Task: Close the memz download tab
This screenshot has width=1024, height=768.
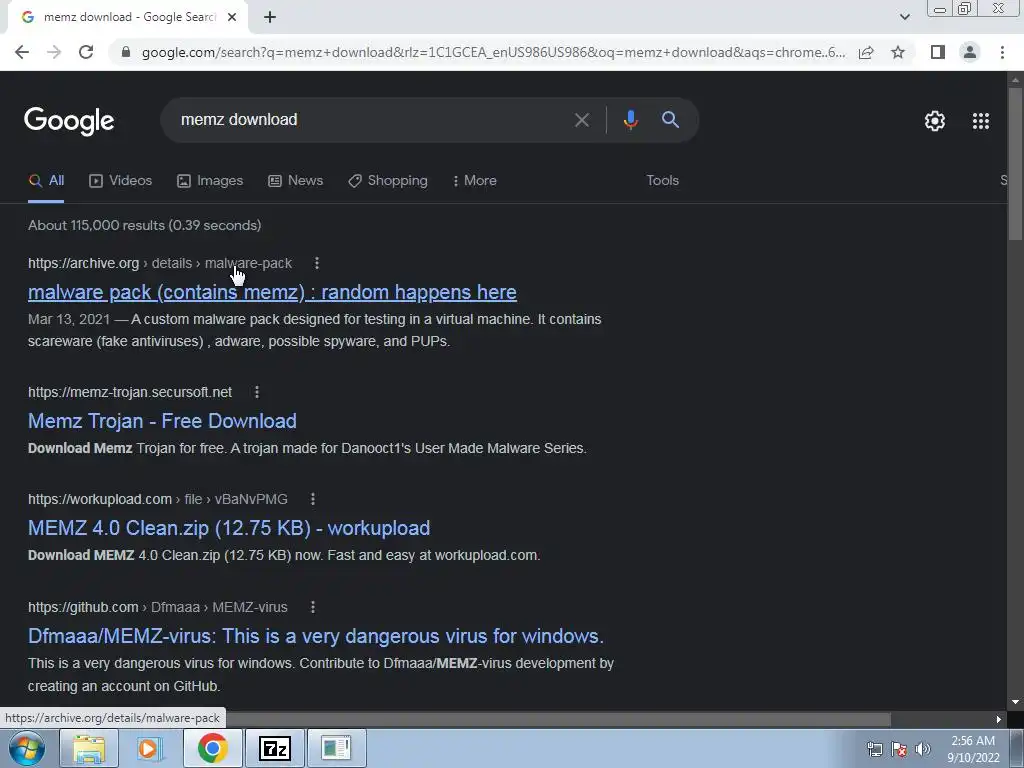Action: [x=232, y=17]
